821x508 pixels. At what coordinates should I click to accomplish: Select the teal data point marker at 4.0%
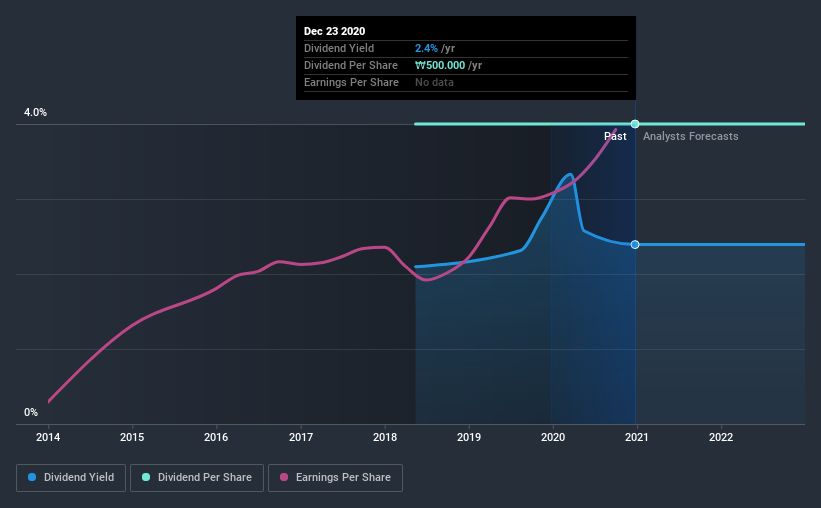click(x=635, y=124)
